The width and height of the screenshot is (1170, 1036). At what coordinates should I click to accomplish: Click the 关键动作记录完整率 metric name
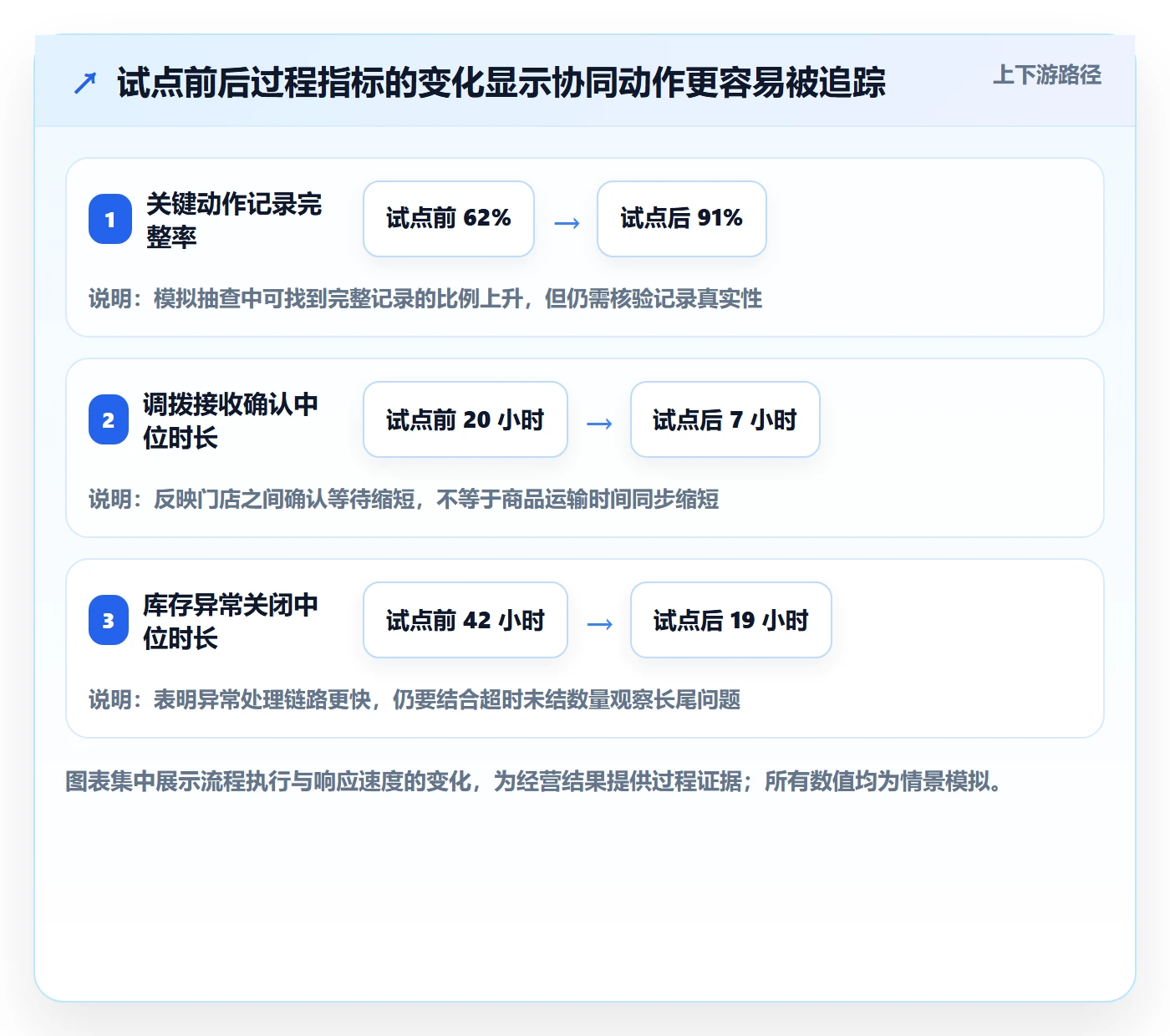tap(234, 220)
